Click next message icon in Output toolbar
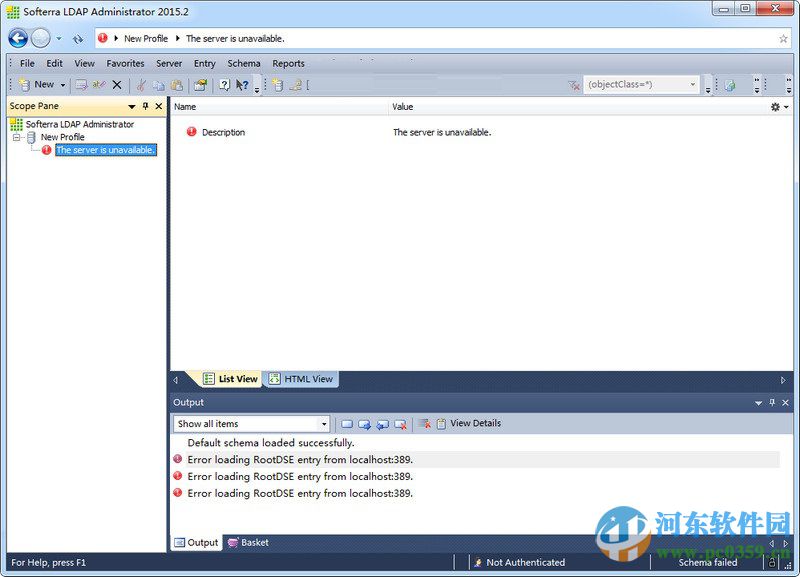The width and height of the screenshot is (800, 577). (364, 424)
